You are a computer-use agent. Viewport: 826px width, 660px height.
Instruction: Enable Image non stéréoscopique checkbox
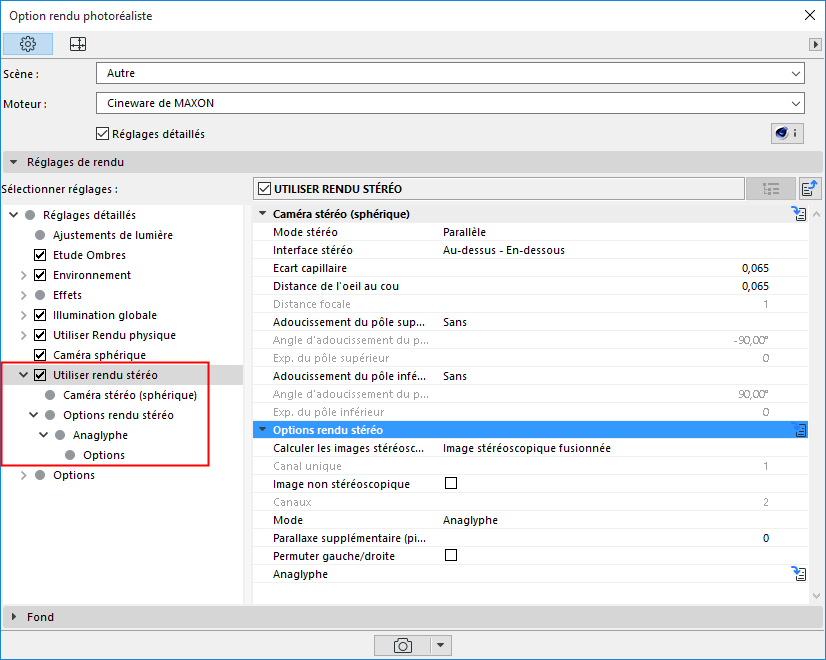[451, 483]
